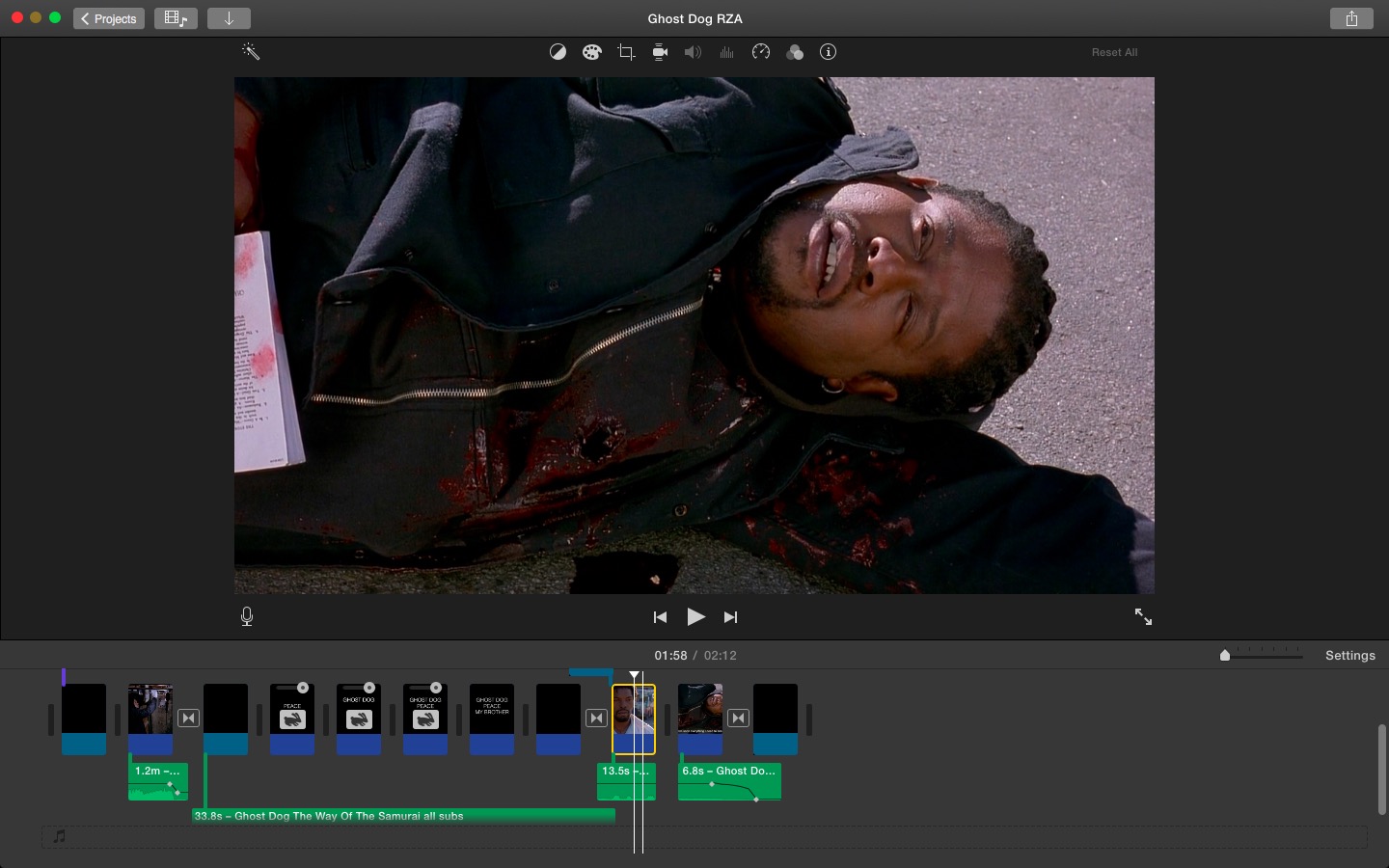Click the magic wand auto-enhance icon

[251, 52]
